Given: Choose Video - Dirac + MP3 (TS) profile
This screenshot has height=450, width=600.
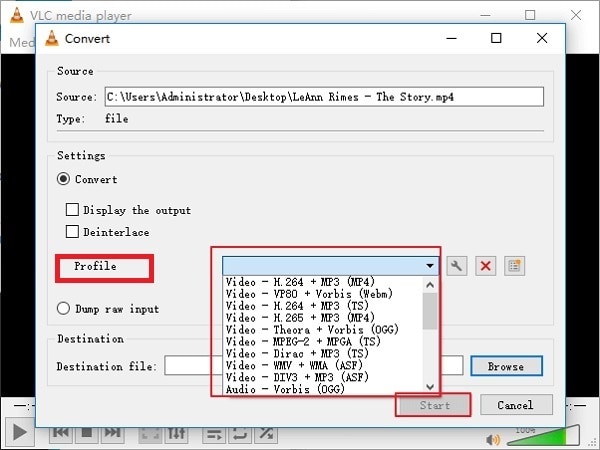Looking at the screenshot, I should pyautogui.click(x=322, y=354).
